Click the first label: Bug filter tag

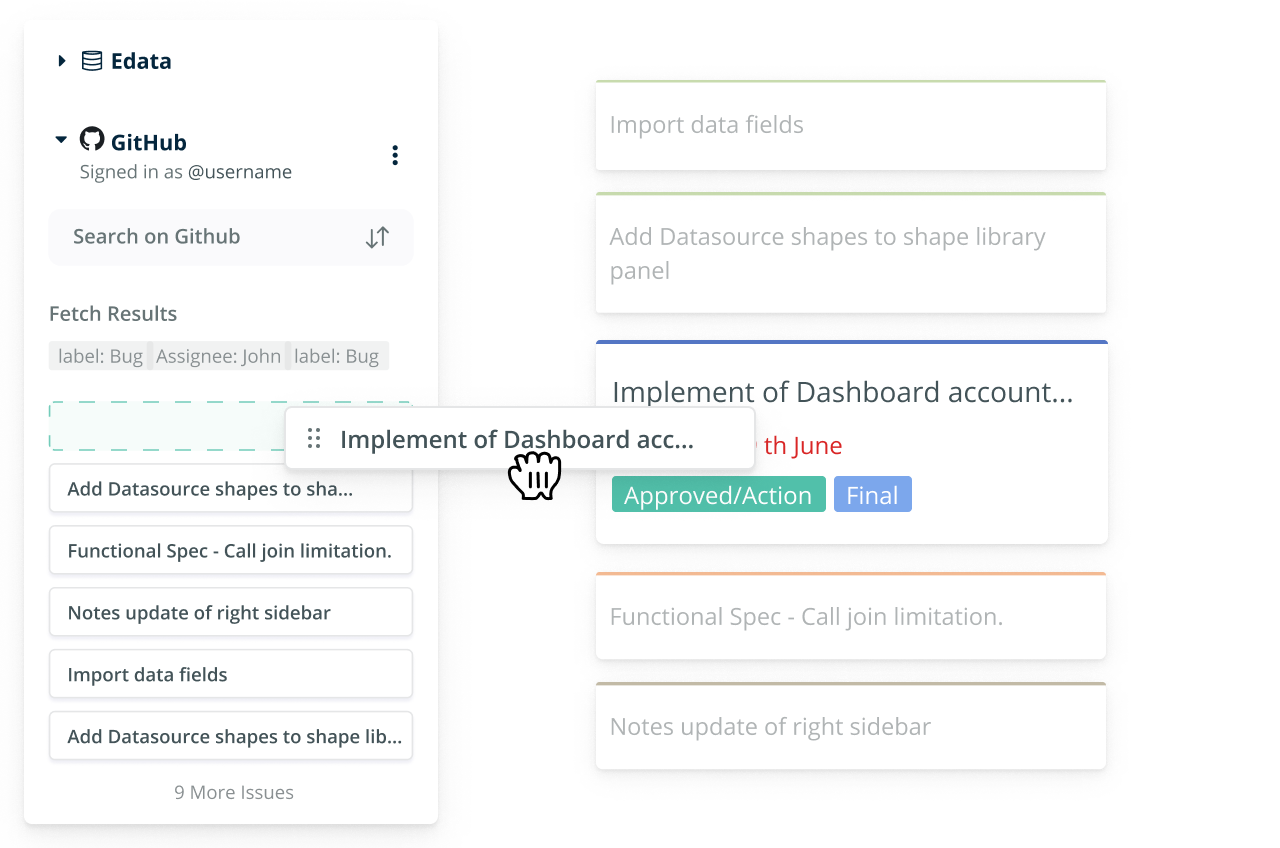pyautogui.click(x=100, y=356)
